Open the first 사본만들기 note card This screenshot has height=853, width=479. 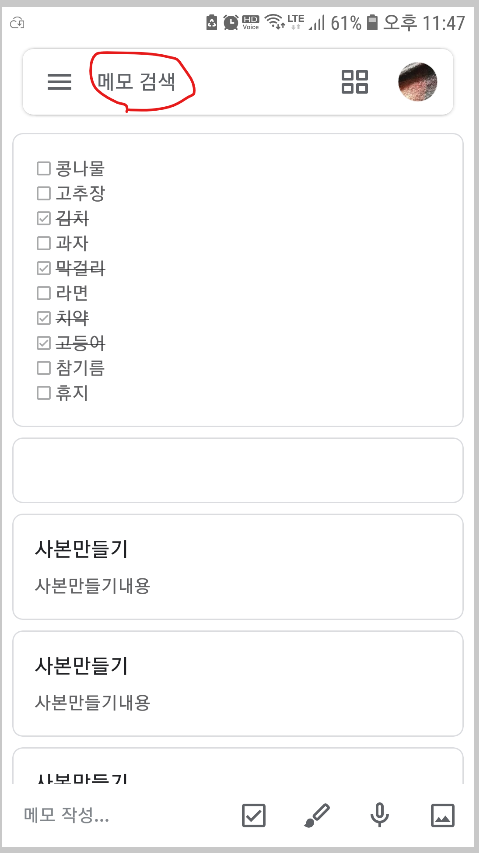[x=238, y=567]
